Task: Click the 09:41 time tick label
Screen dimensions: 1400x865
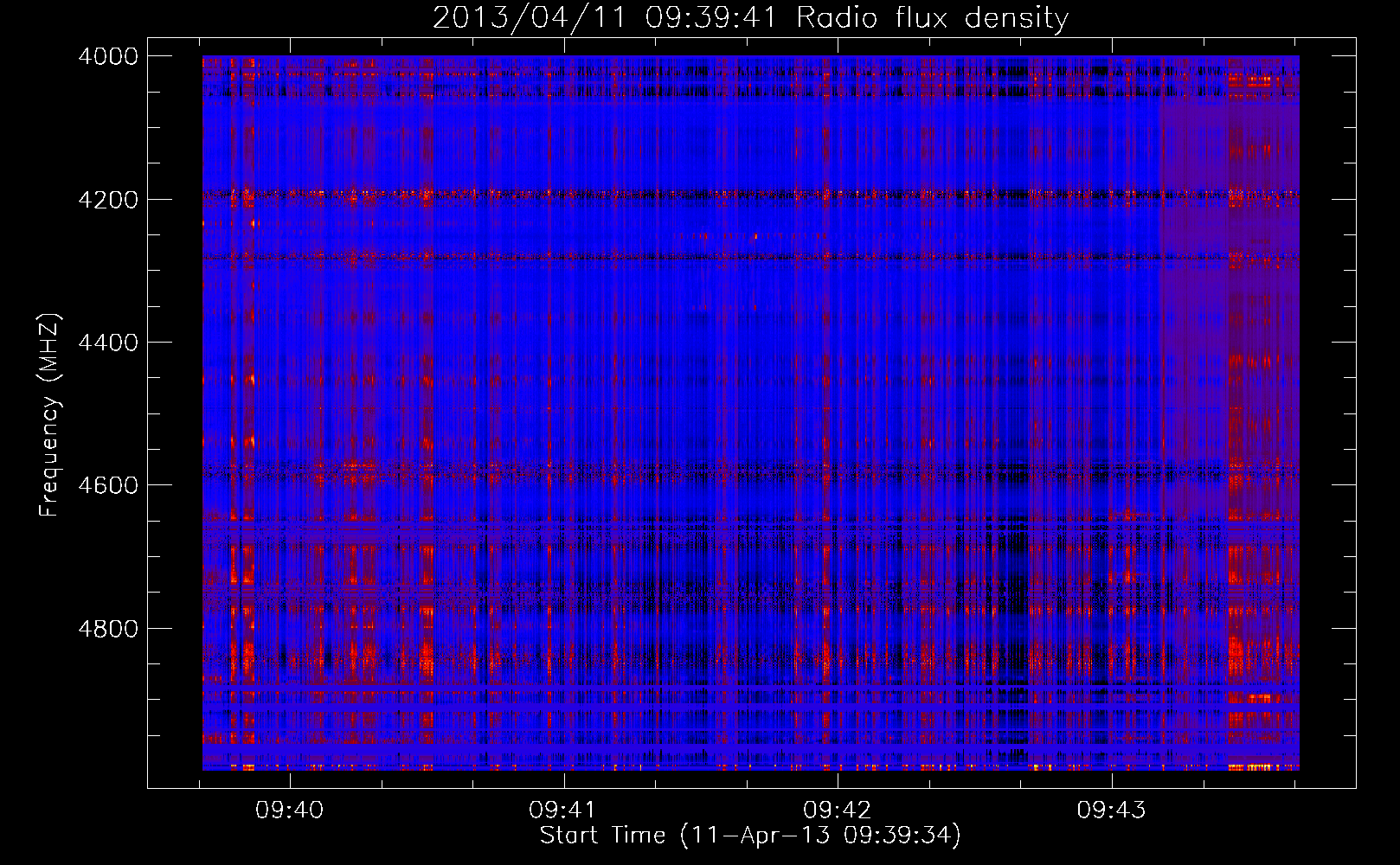Action: pyautogui.click(x=563, y=810)
